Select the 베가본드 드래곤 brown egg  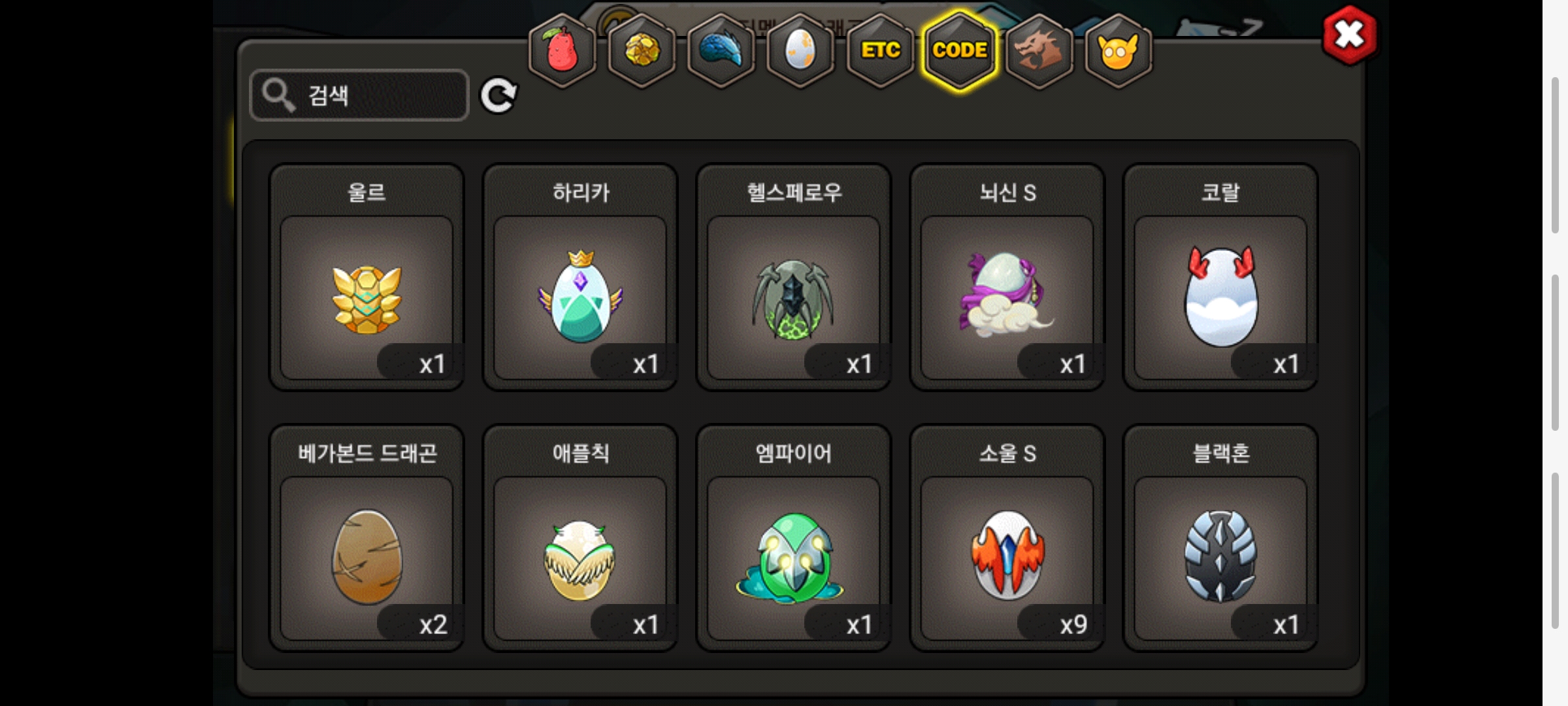click(367, 537)
